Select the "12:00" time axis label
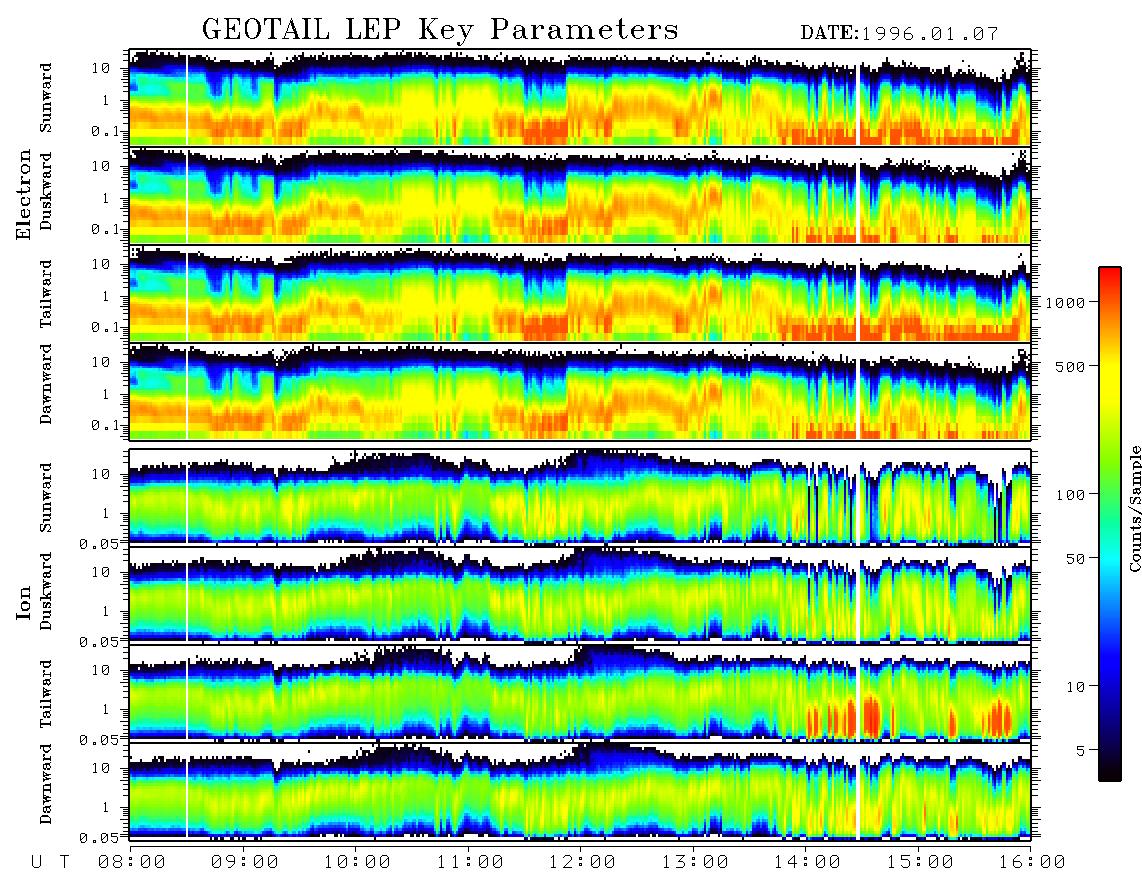 tap(582, 862)
